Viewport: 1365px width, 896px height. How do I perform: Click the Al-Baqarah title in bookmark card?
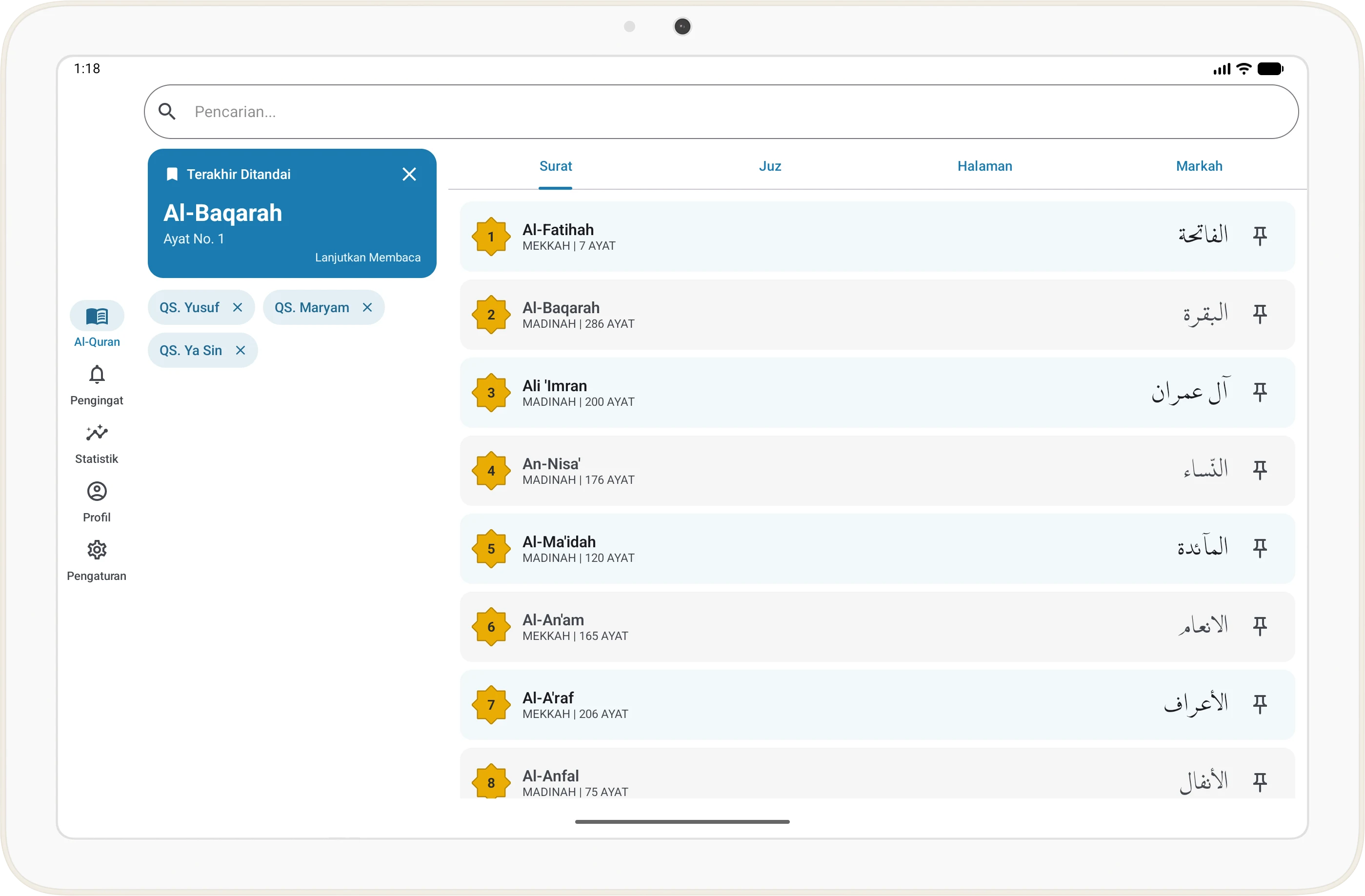(222, 213)
